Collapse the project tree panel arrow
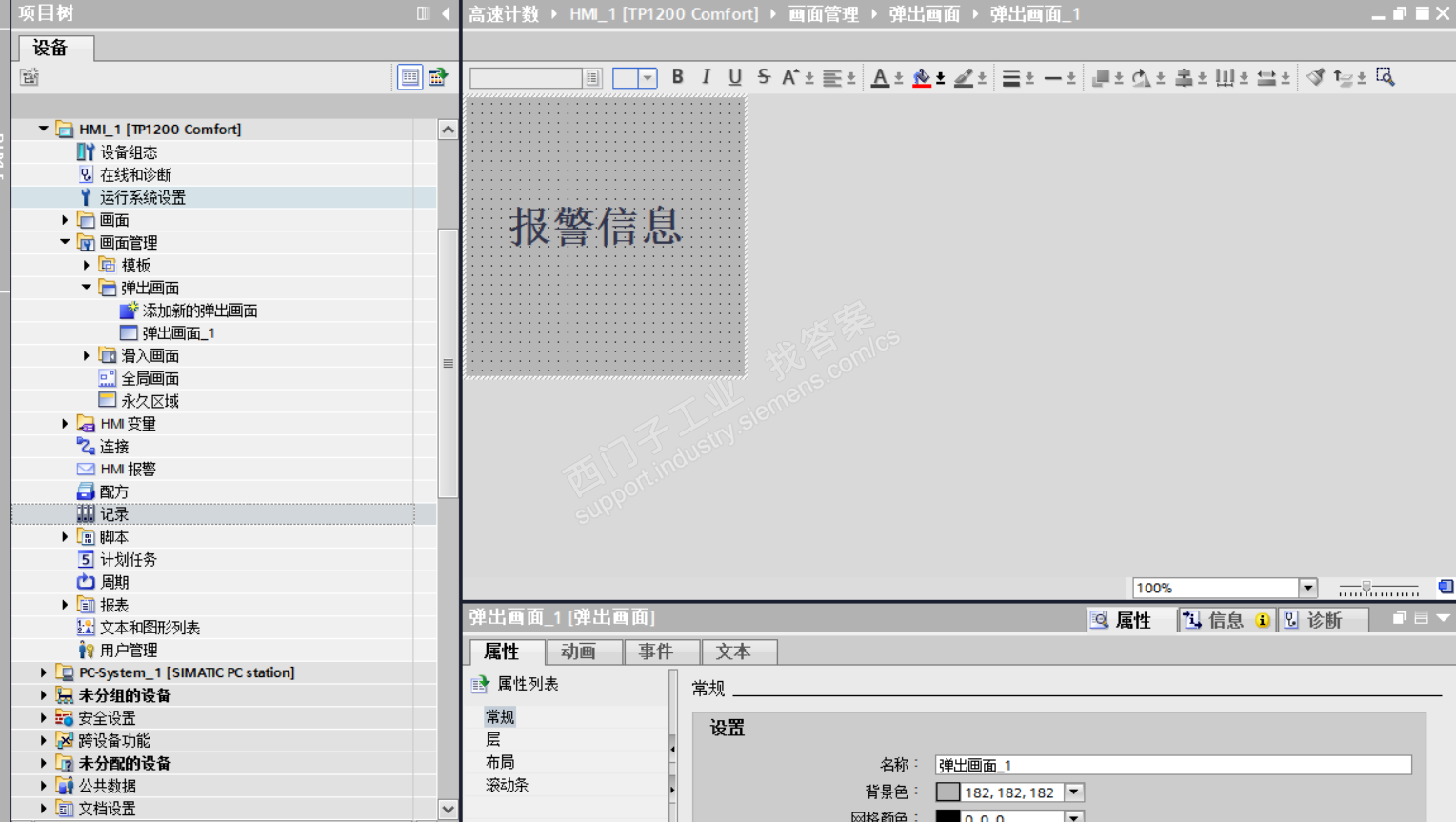This screenshot has width=1456, height=822. (446, 13)
